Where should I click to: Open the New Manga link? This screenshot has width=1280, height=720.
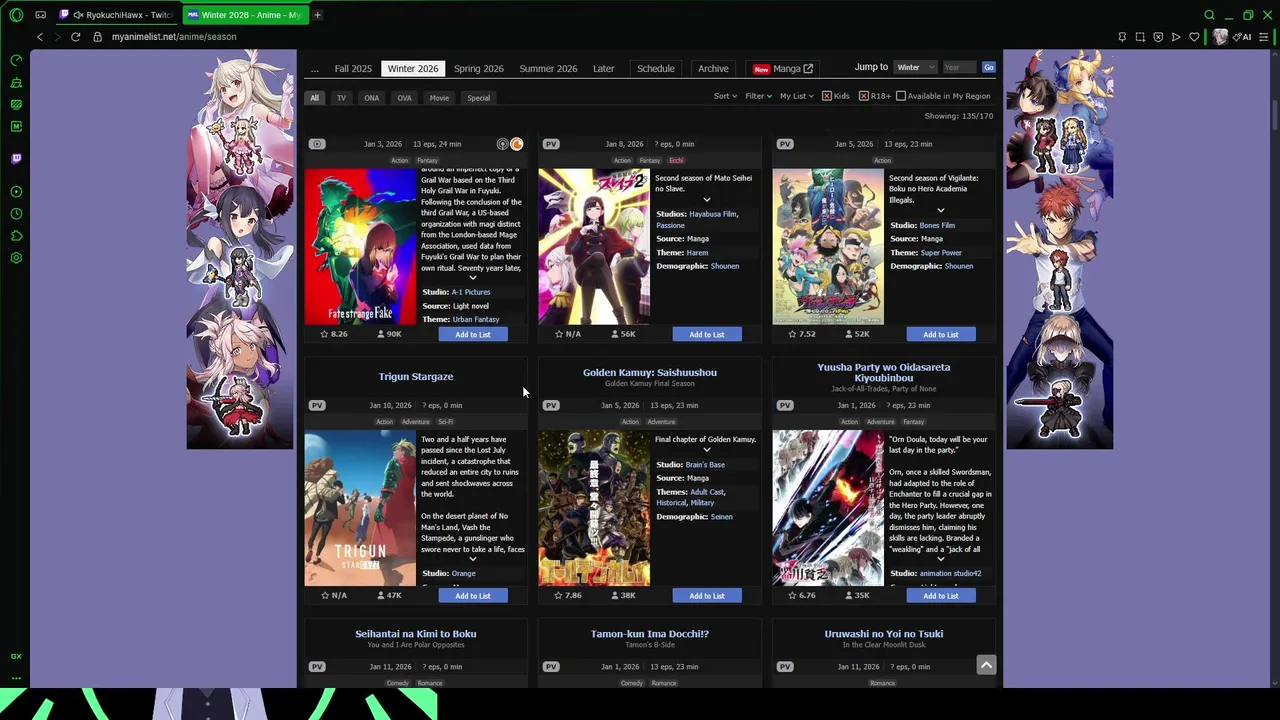click(783, 69)
